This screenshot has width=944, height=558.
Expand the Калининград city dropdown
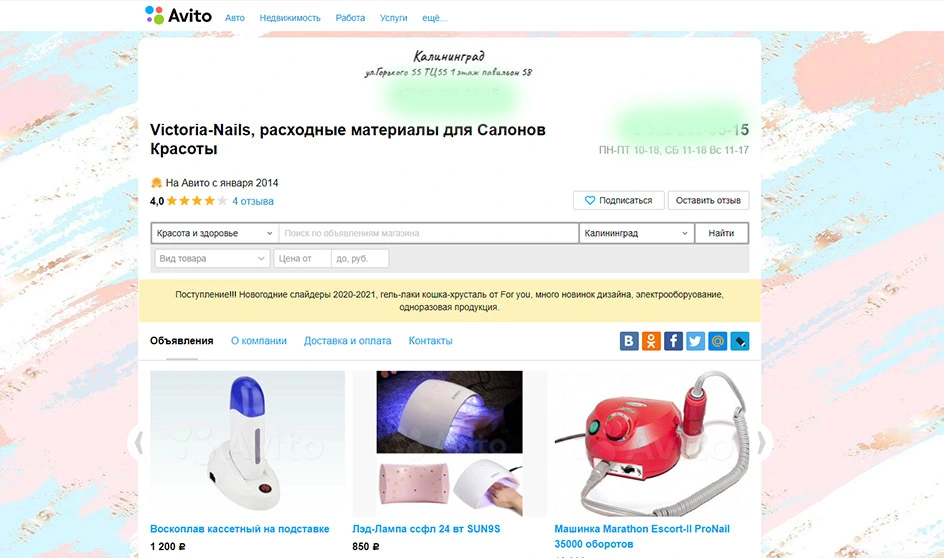pyautogui.click(x=636, y=233)
